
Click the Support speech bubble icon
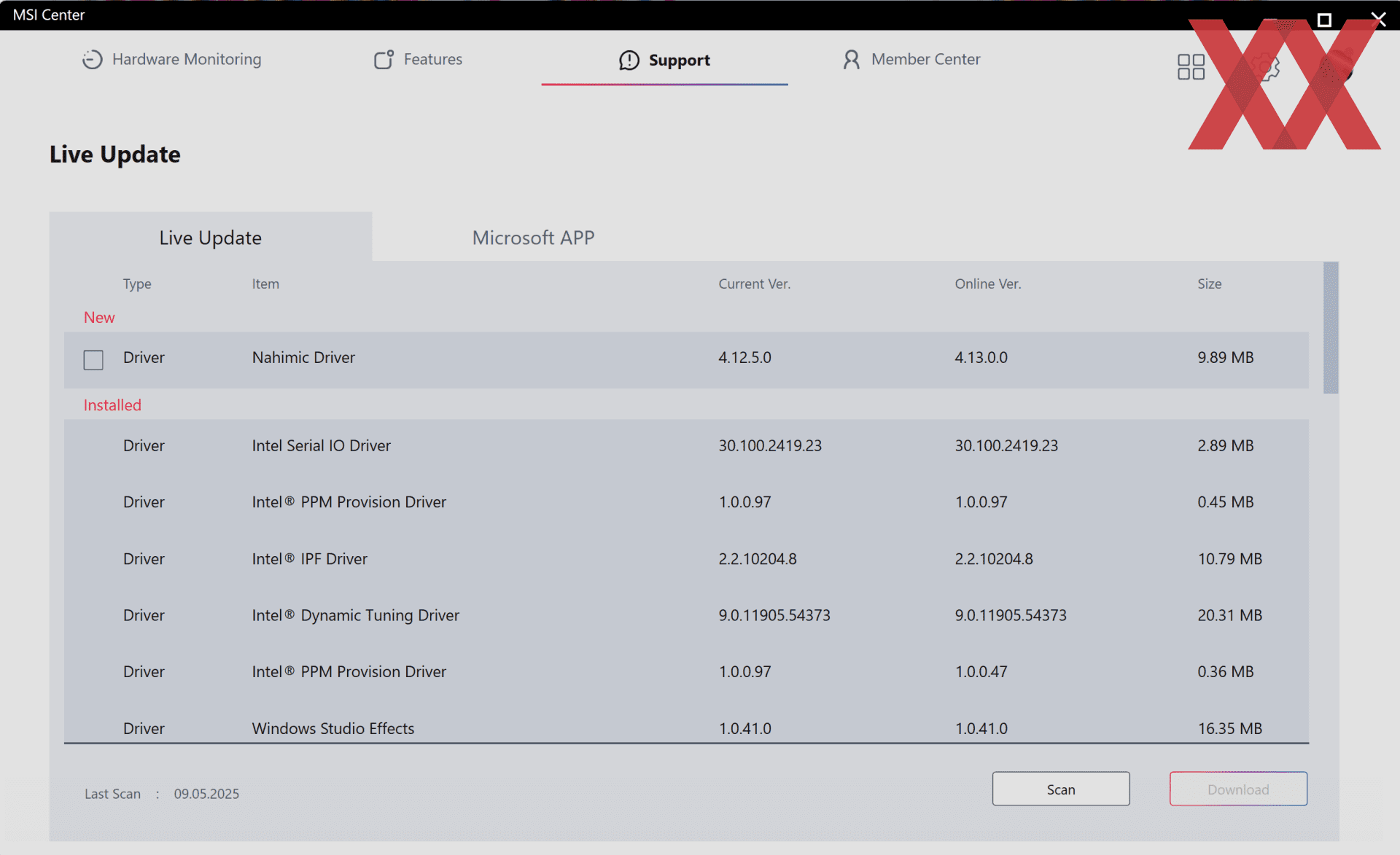pos(629,60)
